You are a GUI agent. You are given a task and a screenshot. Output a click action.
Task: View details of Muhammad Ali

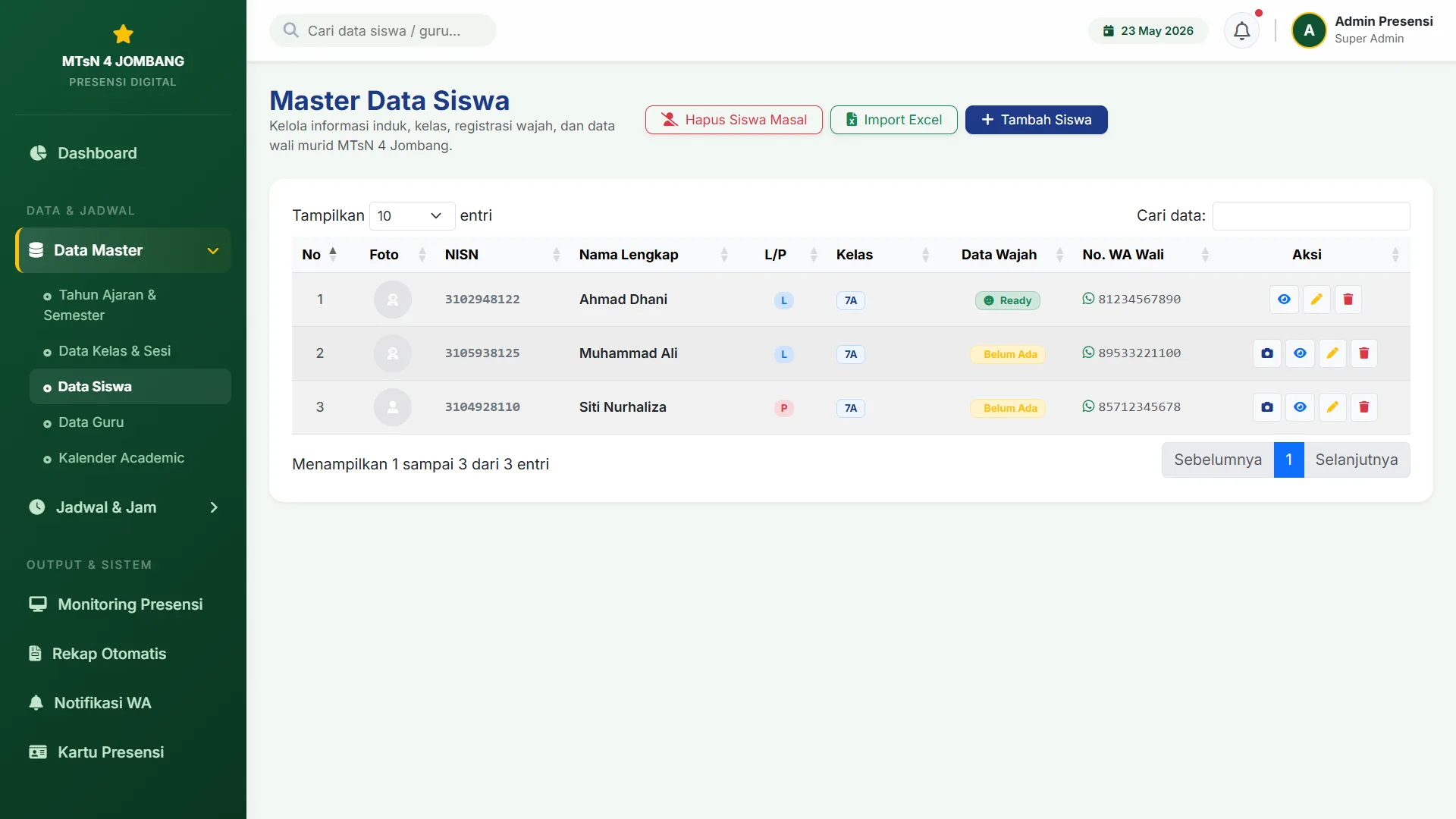(x=1300, y=353)
